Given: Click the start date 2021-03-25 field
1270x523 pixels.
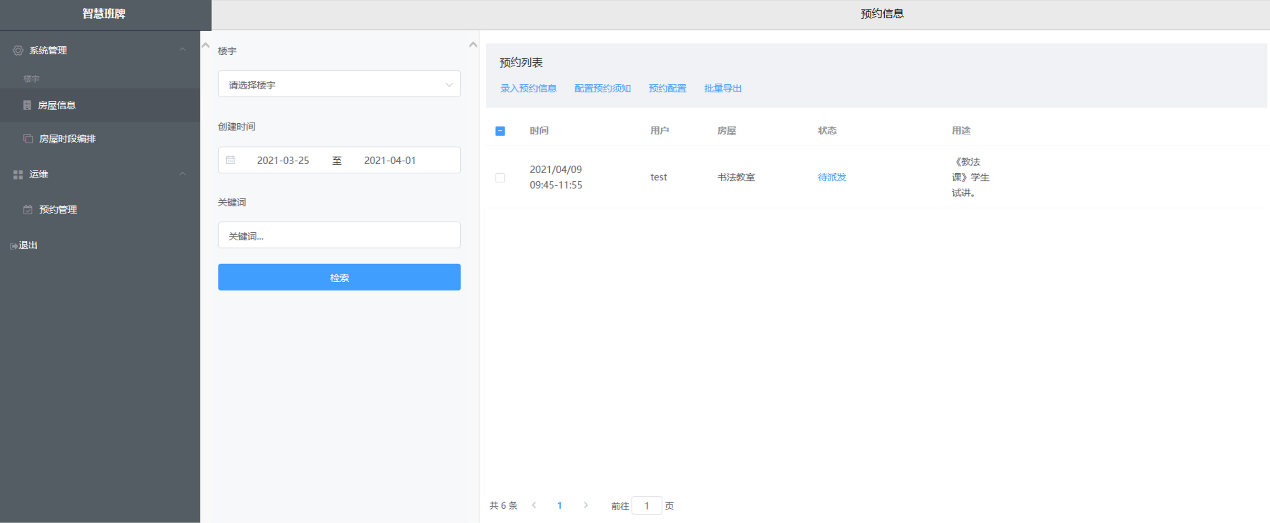Looking at the screenshot, I should tap(283, 160).
